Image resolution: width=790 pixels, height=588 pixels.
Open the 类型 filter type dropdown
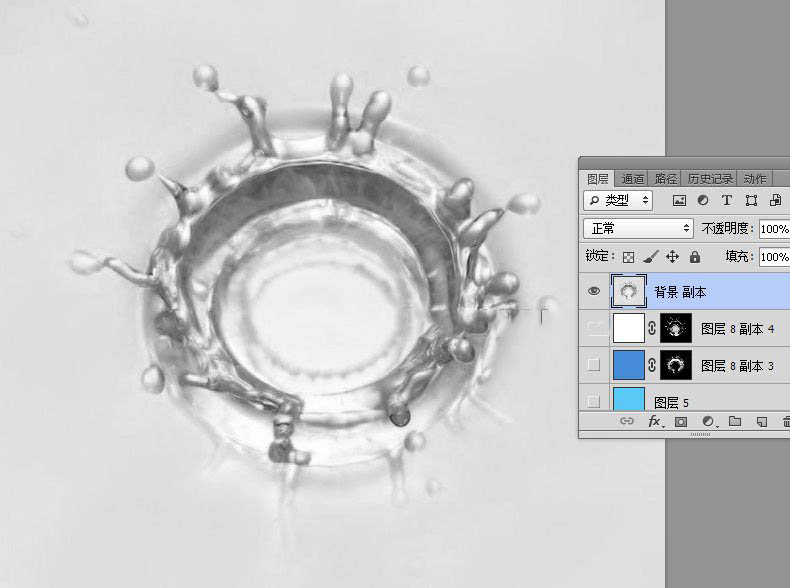click(x=618, y=201)
